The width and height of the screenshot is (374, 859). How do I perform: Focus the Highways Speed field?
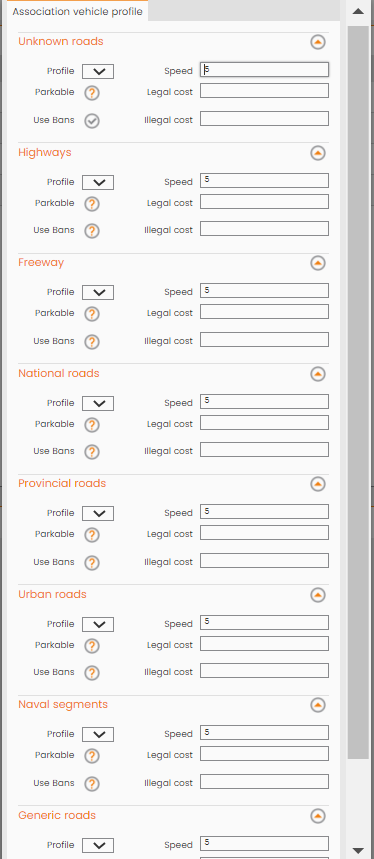click(x=264, y=180)
